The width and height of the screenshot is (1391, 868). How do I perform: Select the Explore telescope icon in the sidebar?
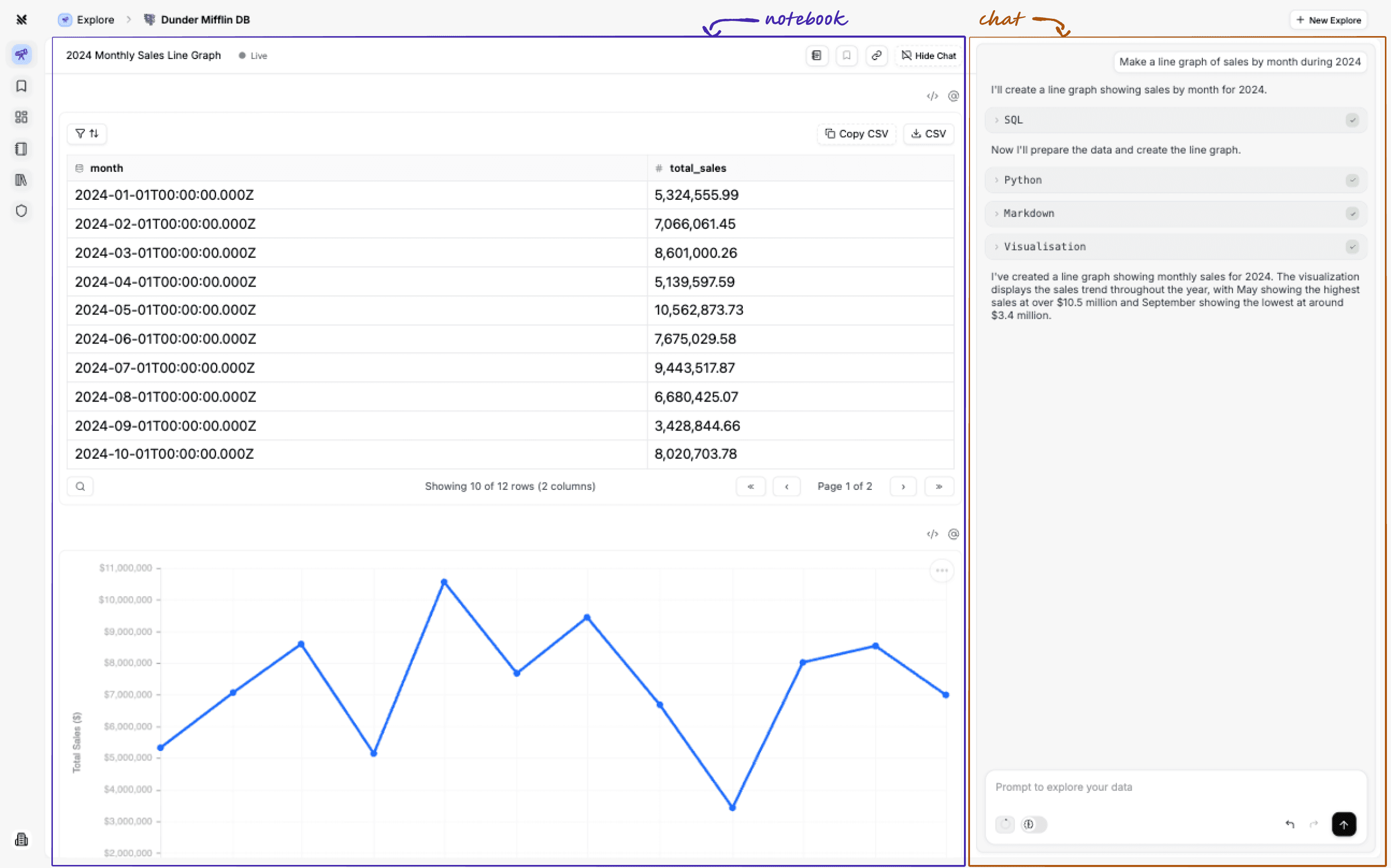[21, 54]
